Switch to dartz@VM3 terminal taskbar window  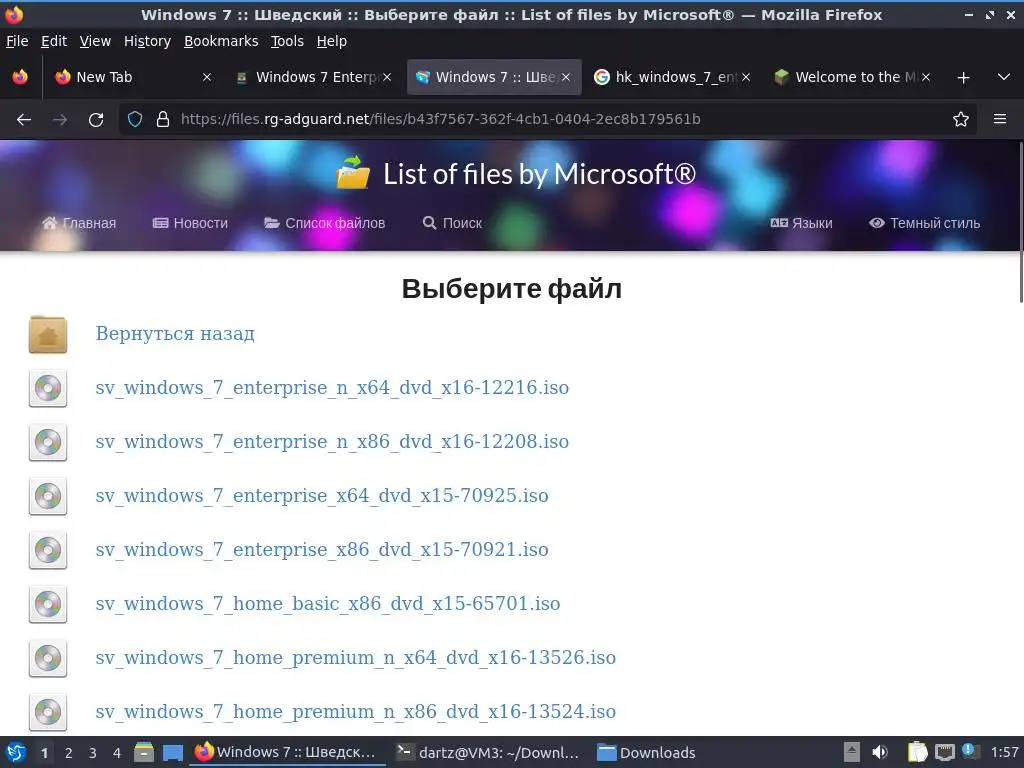tap(487, 753)
